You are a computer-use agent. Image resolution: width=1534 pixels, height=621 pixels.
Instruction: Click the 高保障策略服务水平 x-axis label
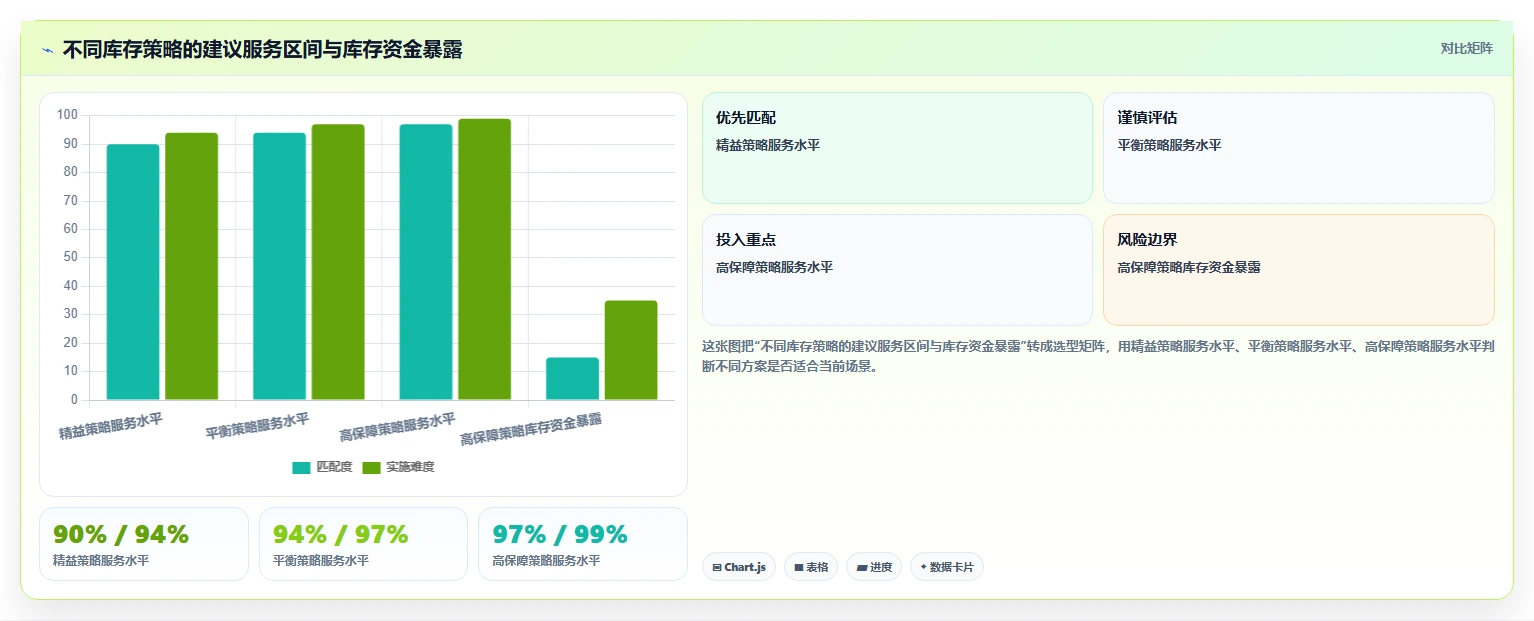click(398, 427)
